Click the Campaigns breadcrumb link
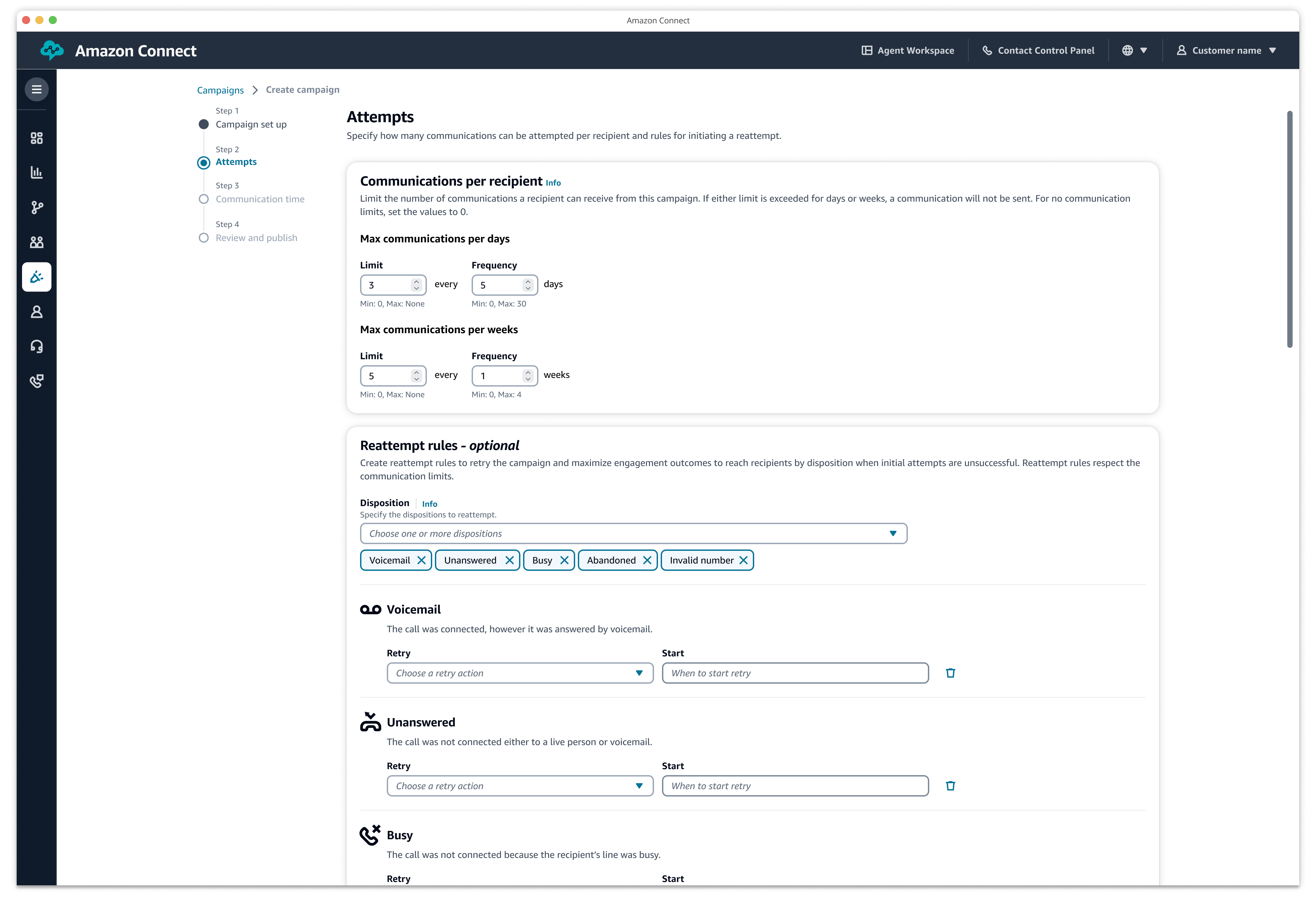This screenshot has width=1316, height=900. coord(220,89)
